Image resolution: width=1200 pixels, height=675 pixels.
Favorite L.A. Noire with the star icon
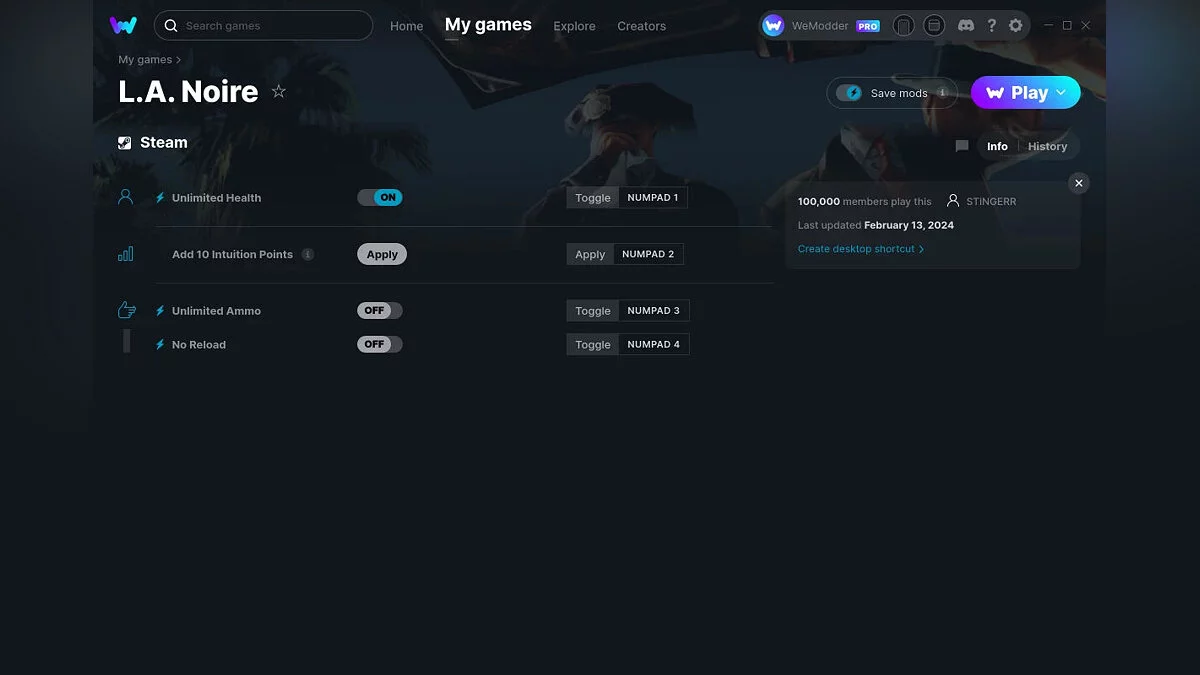pos(279,92)
